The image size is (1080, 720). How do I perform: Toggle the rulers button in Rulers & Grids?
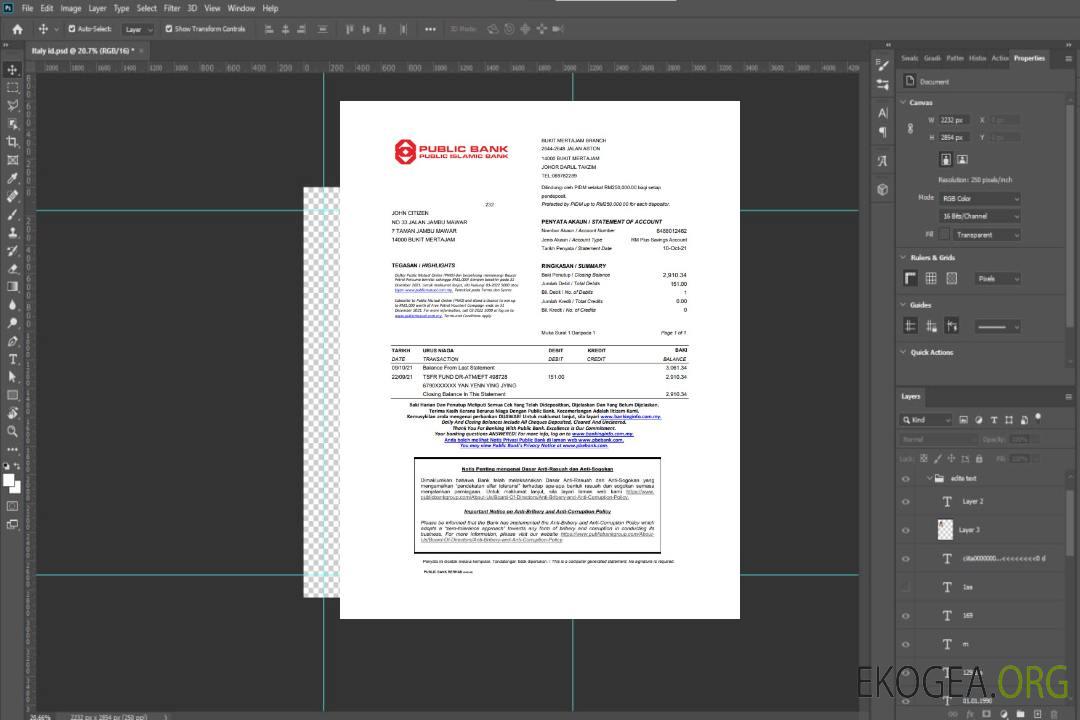tap(911, 278)
